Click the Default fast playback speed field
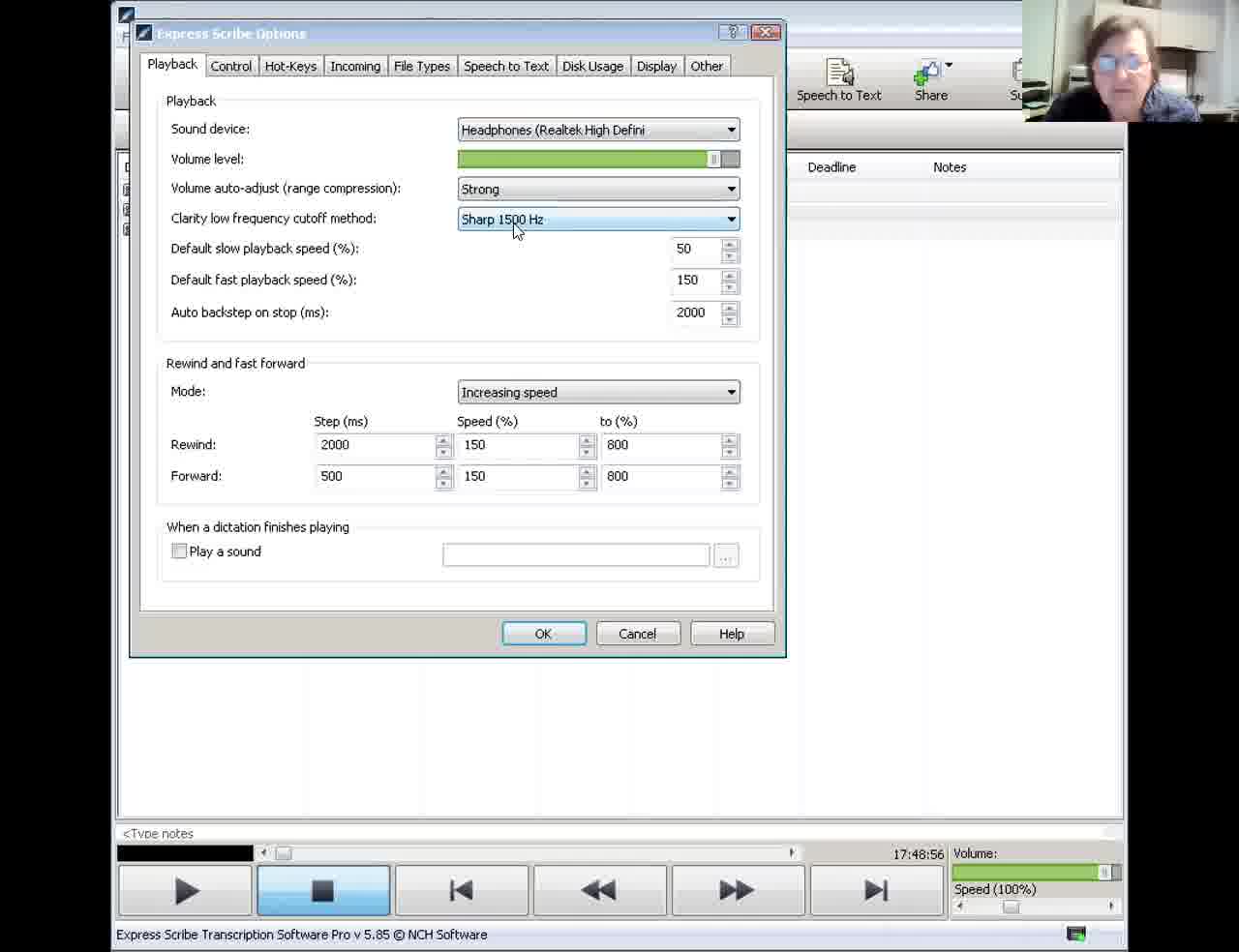 (697, 280)
